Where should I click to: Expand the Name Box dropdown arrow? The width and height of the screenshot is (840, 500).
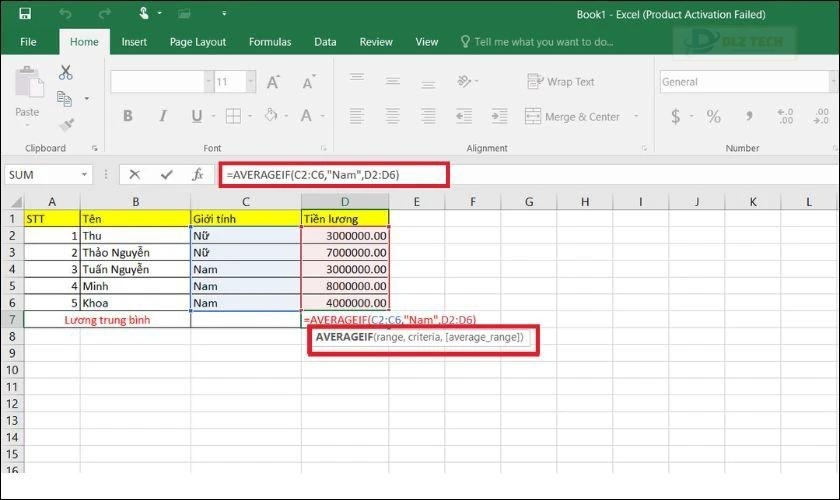[103, 174]
